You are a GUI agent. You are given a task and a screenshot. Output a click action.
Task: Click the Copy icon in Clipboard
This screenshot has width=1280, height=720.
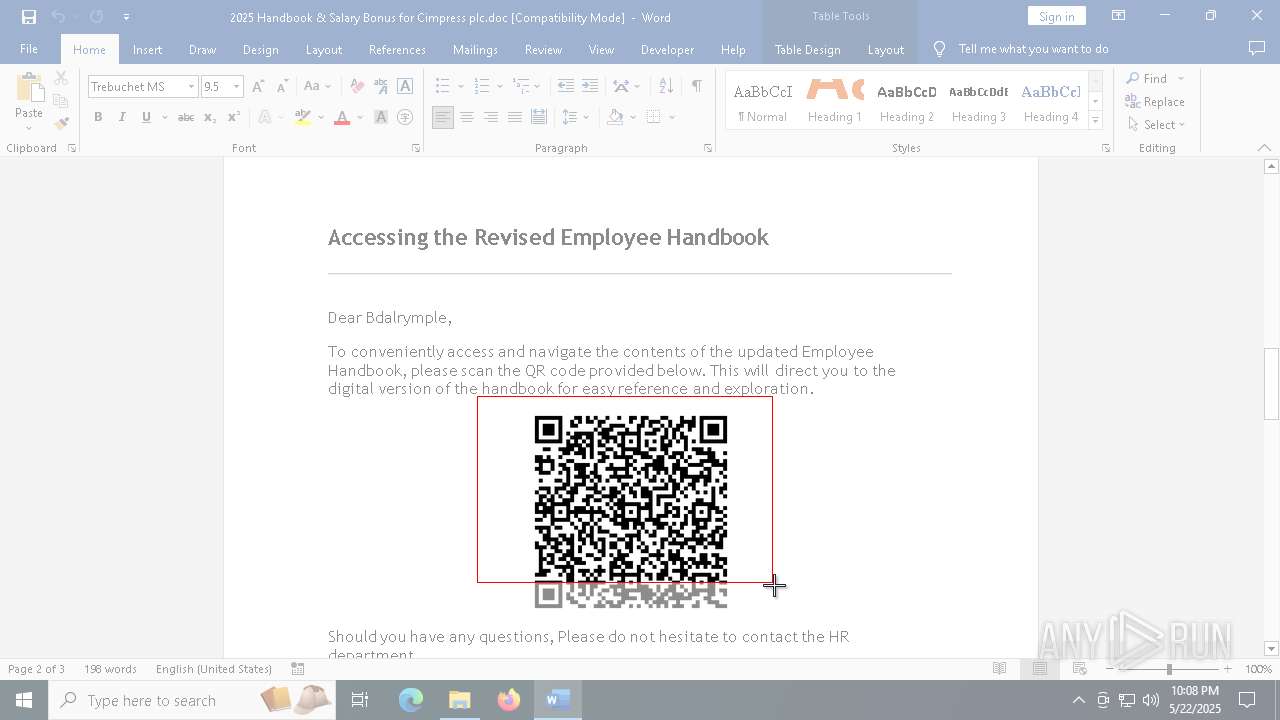click(x=61, y=101)
